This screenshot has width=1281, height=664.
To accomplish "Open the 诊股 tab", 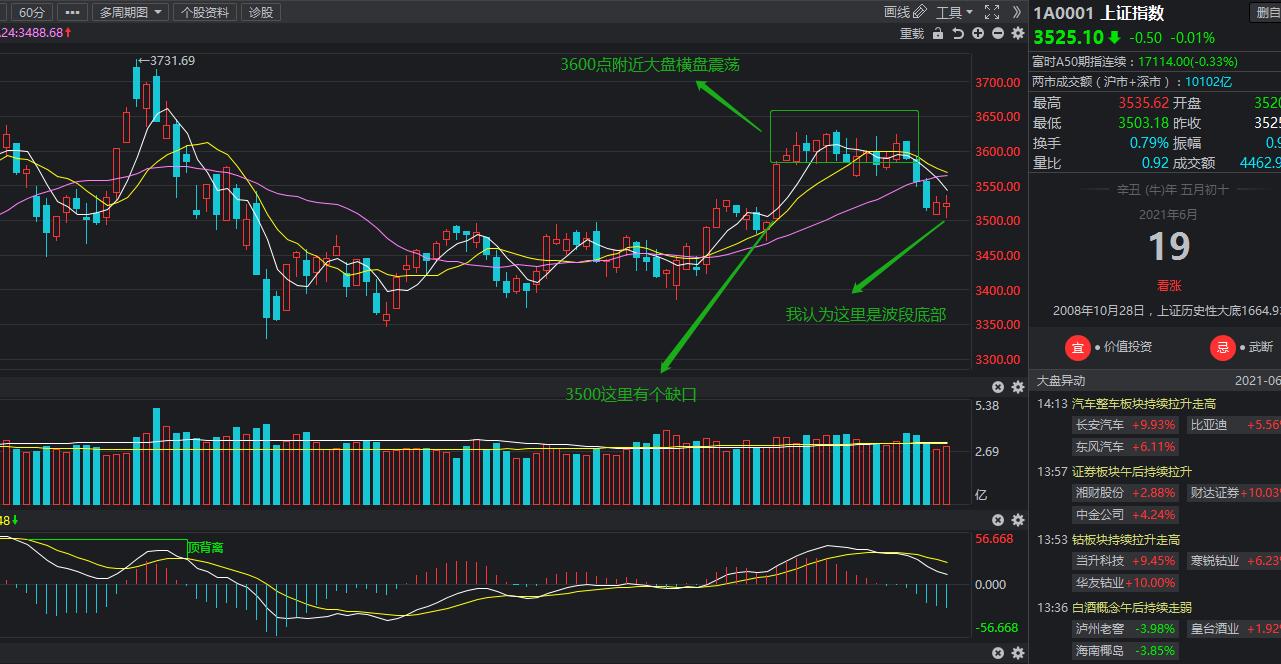I will click(x=260, y=12).
